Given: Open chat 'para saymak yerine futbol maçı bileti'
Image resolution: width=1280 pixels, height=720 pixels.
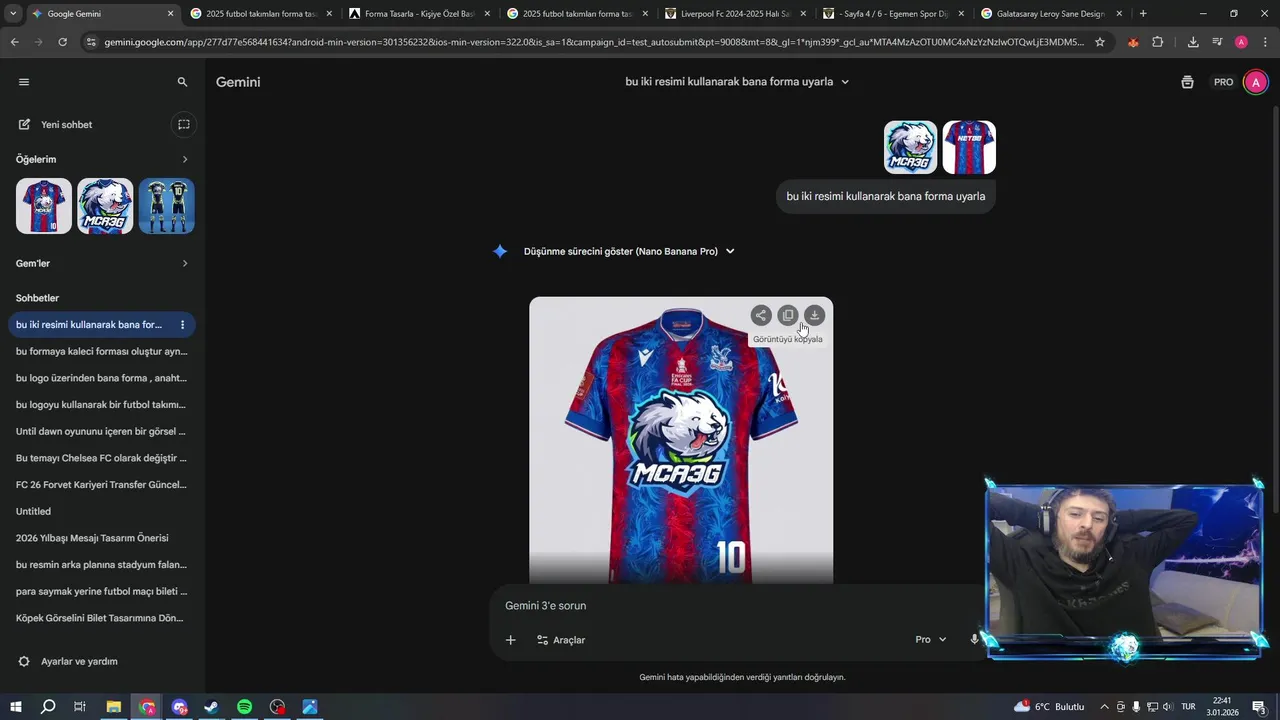Looking at the screenshot, I should point(101,591).
